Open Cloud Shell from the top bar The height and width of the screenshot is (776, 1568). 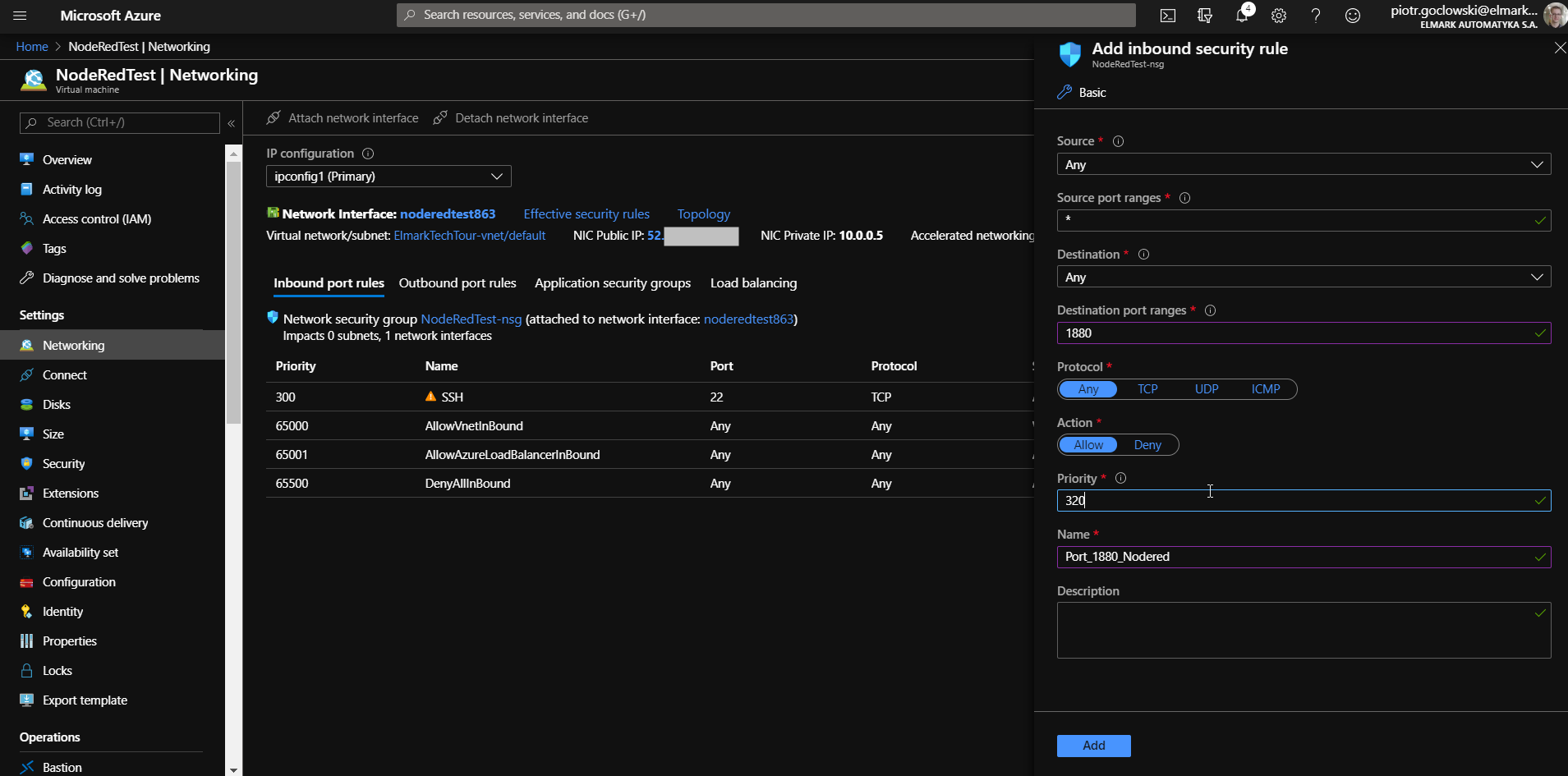(1168, 16)
